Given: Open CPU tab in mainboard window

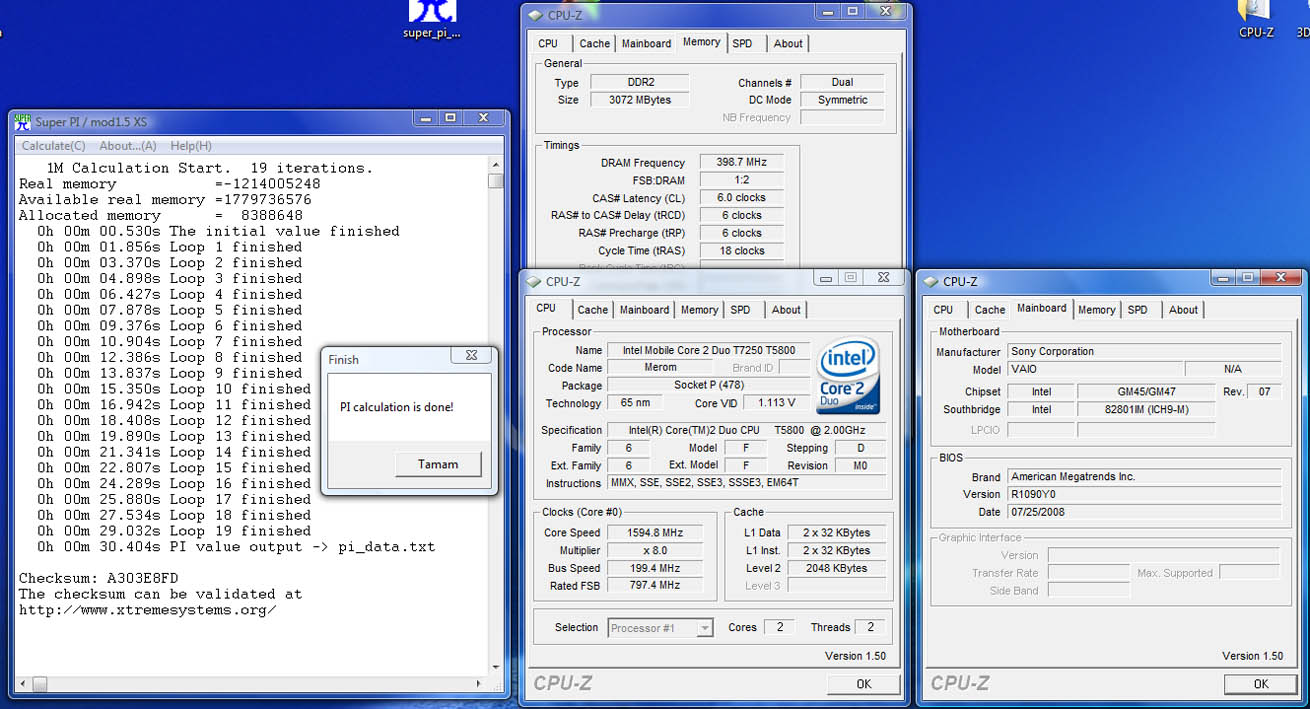Looking at the screenshot, I should pyautogui.click(x=943, y=310).
